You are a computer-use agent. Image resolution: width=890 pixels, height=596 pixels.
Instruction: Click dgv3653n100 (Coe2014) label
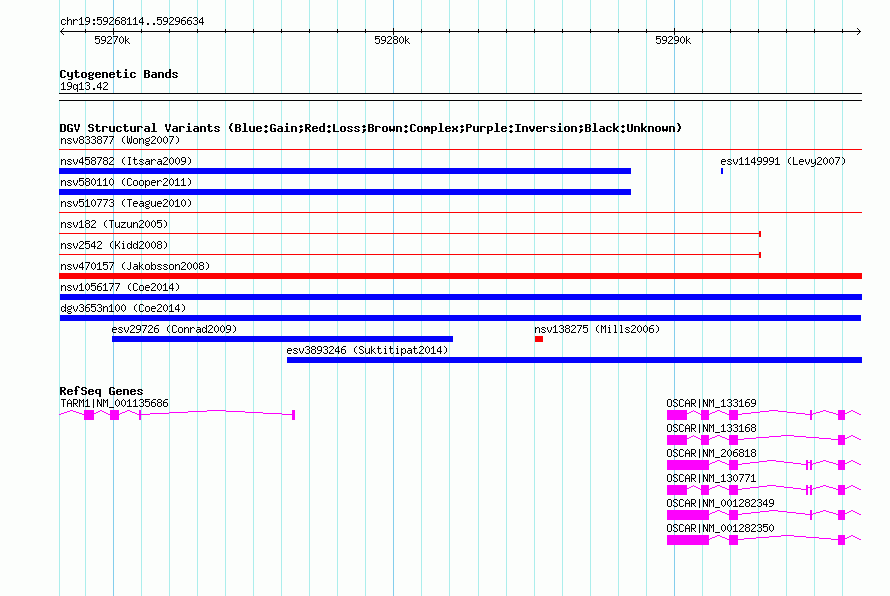pos(123,308)
